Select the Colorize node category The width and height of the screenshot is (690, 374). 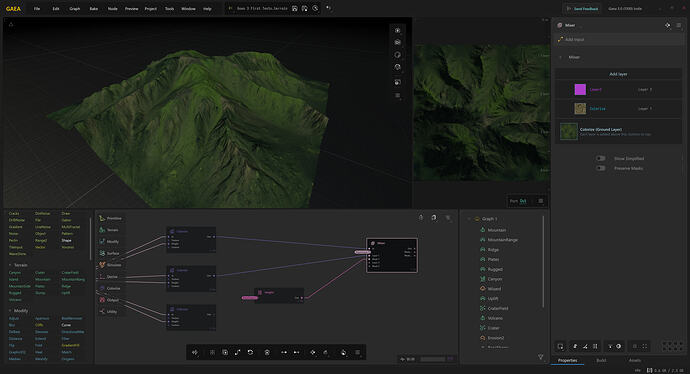[x=110, y=288]
